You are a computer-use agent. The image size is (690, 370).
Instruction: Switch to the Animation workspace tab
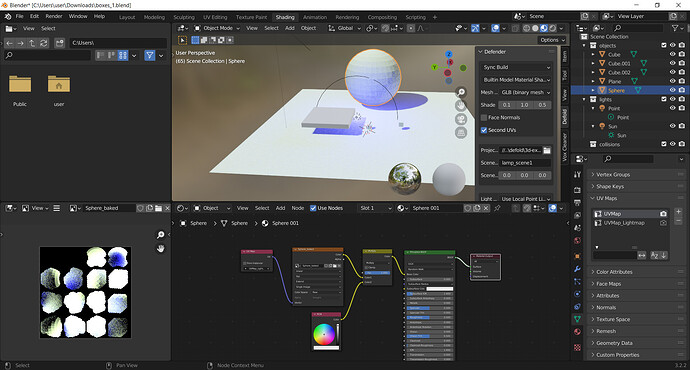[x=315, y=17]
